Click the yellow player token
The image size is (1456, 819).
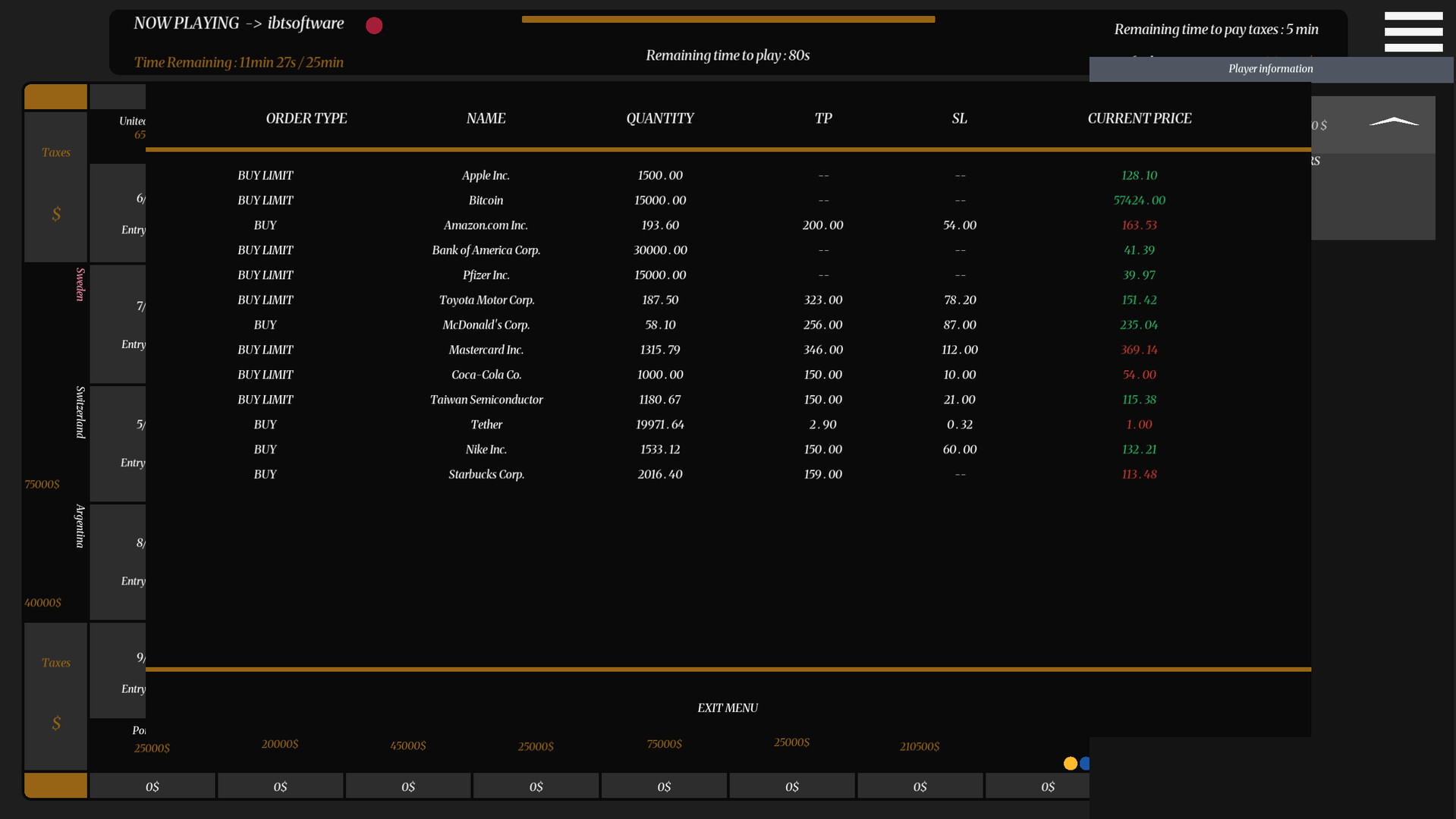[1070, 764]
